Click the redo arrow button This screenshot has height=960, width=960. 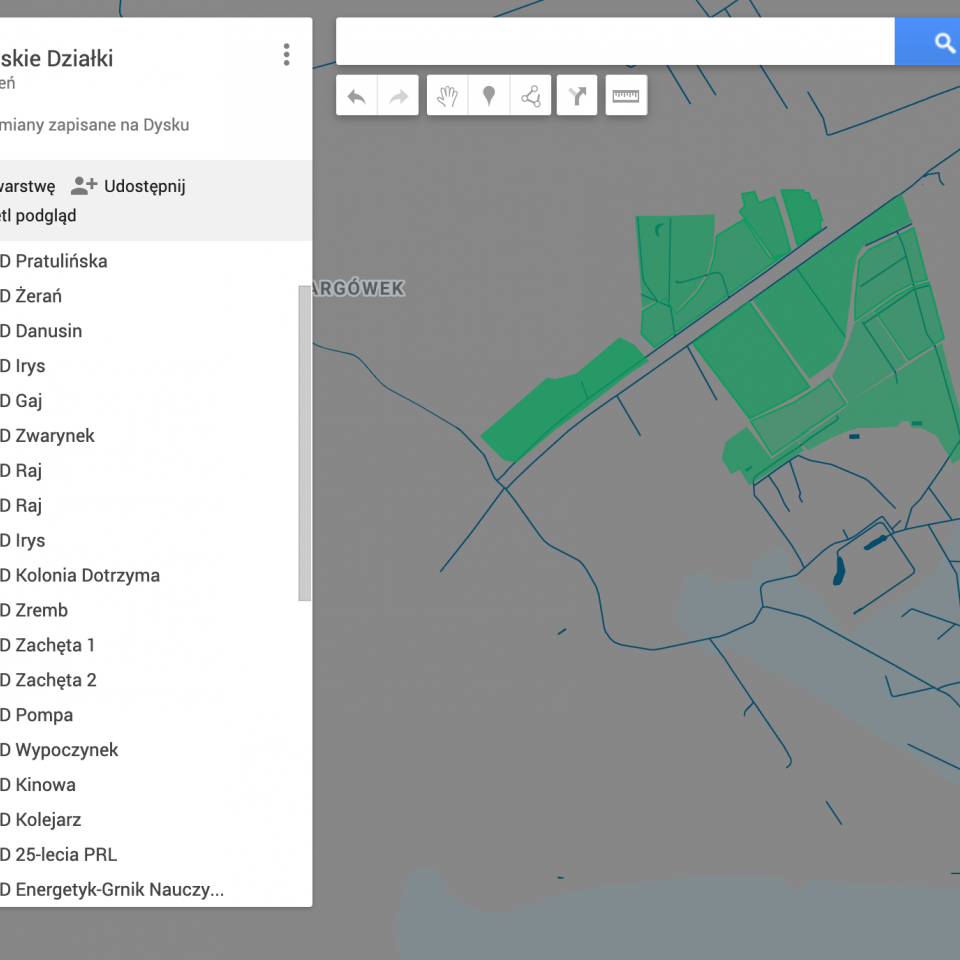click(x=398, y=97)
